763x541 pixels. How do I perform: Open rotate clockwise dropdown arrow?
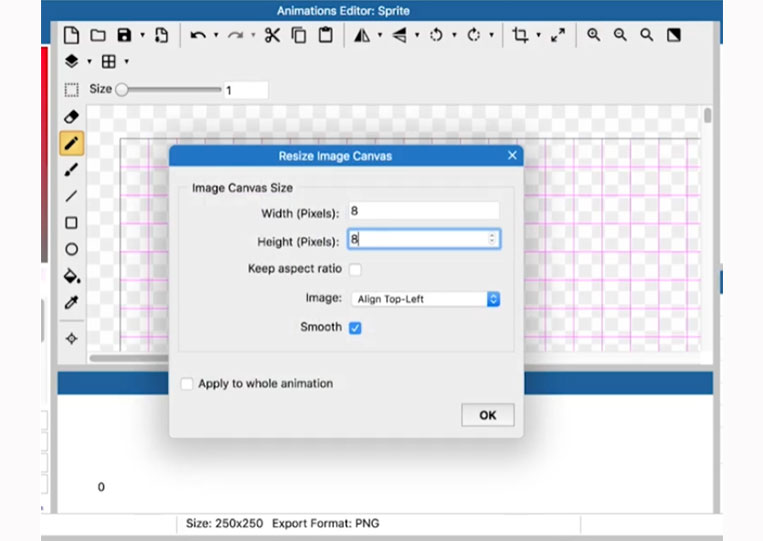[x=491, y=35]
